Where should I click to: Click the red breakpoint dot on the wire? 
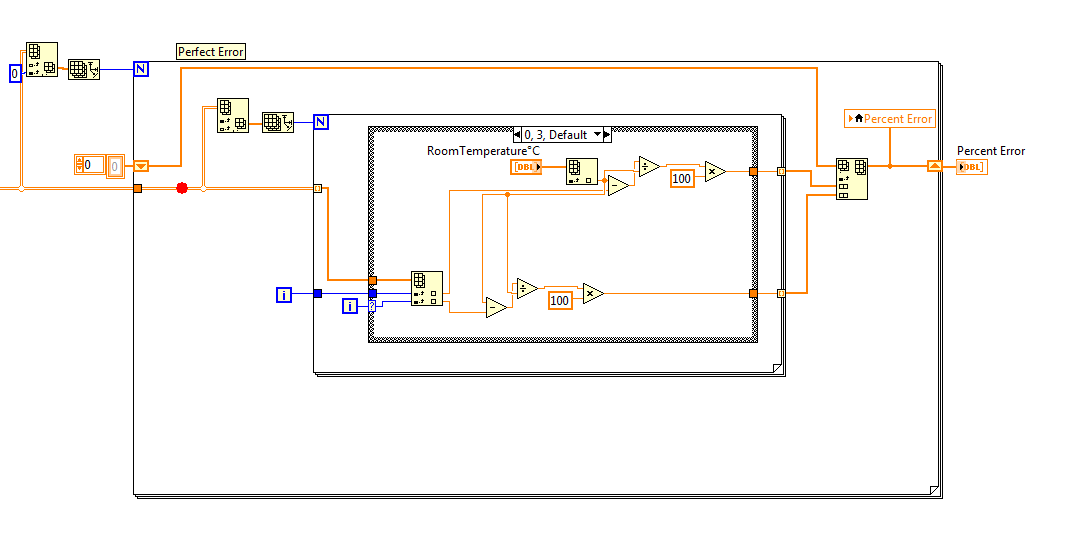[182, 188]
